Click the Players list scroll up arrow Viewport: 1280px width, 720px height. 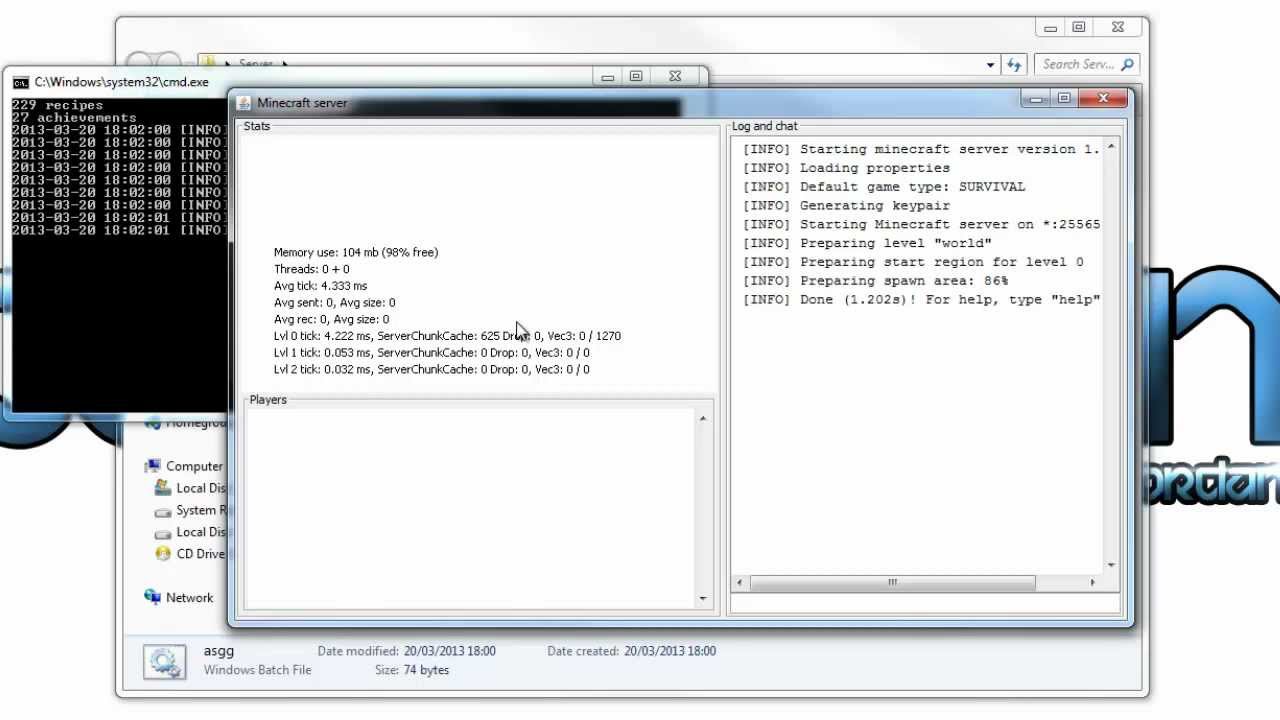703,418
